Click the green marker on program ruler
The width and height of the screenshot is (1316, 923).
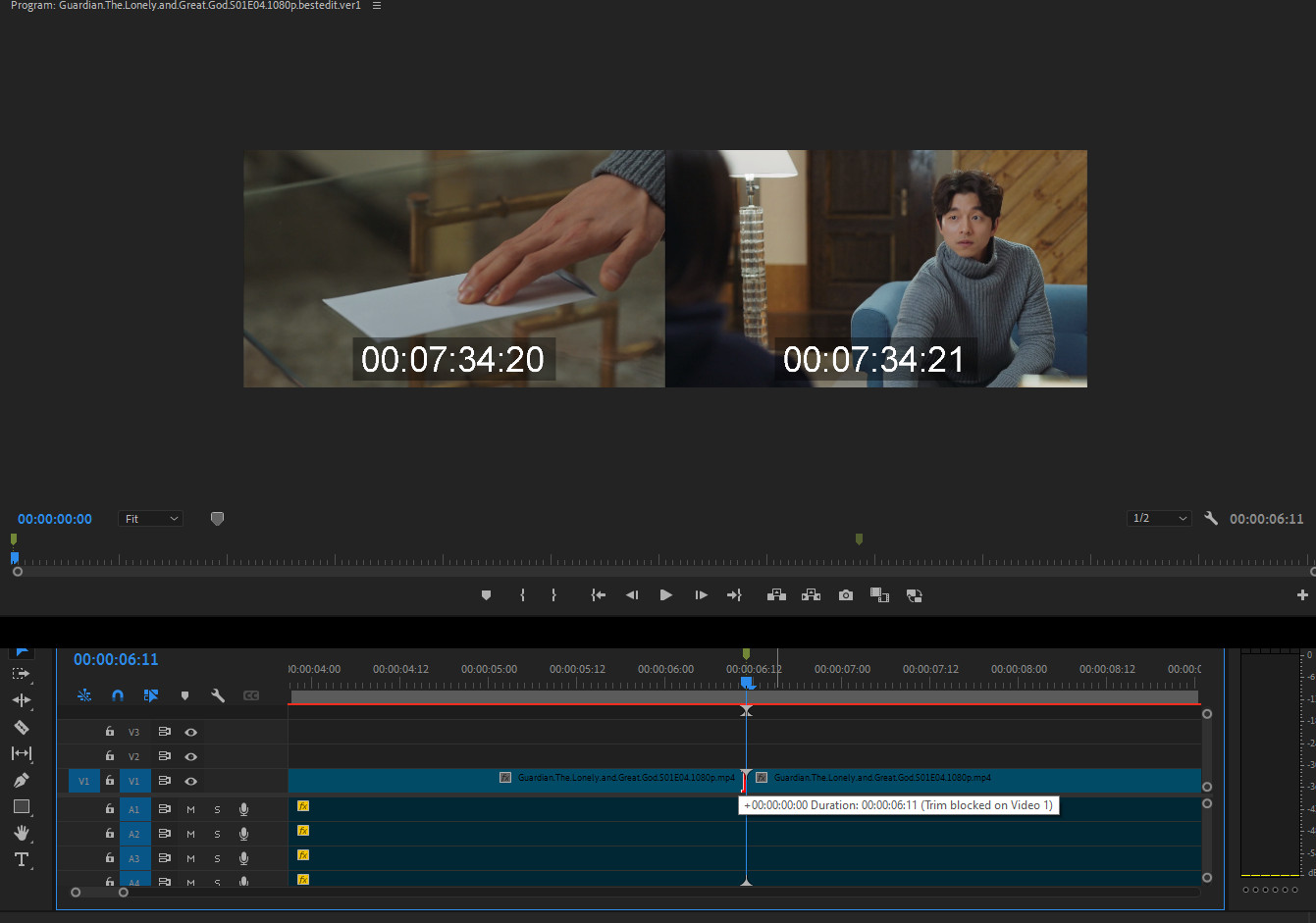click(859, 539)
